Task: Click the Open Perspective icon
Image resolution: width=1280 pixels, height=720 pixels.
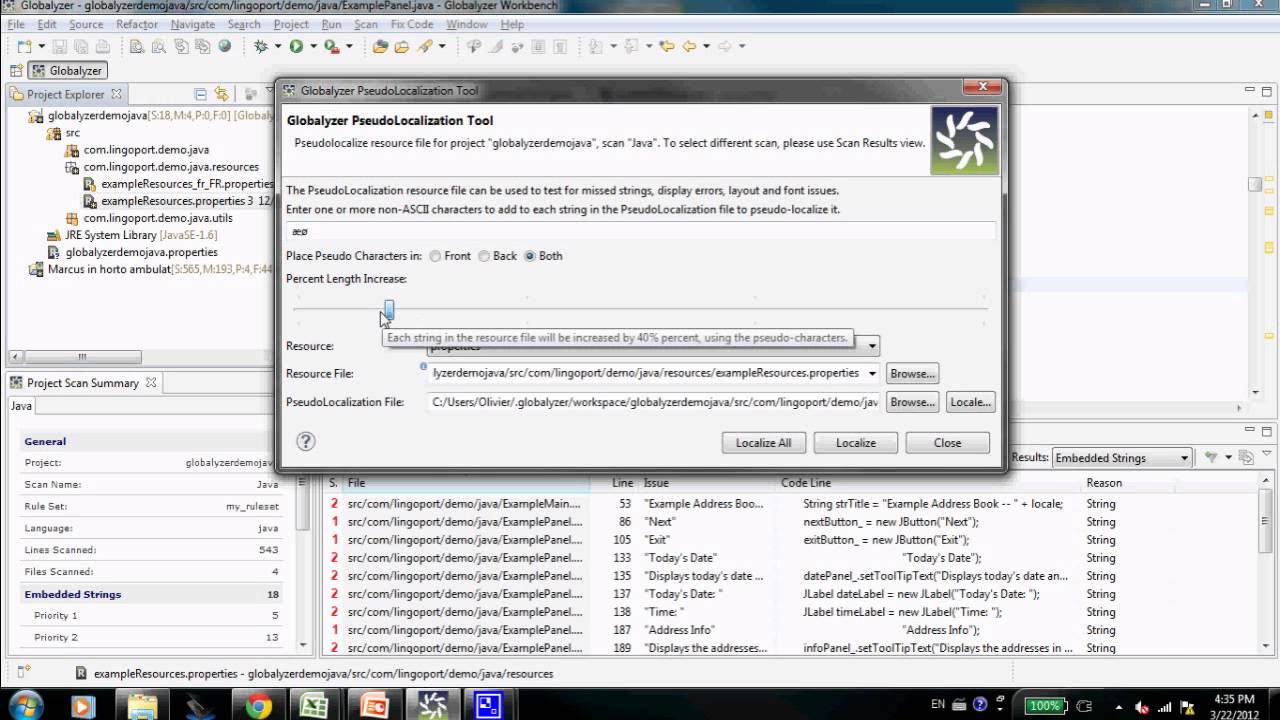Action: tap(15, 71)
